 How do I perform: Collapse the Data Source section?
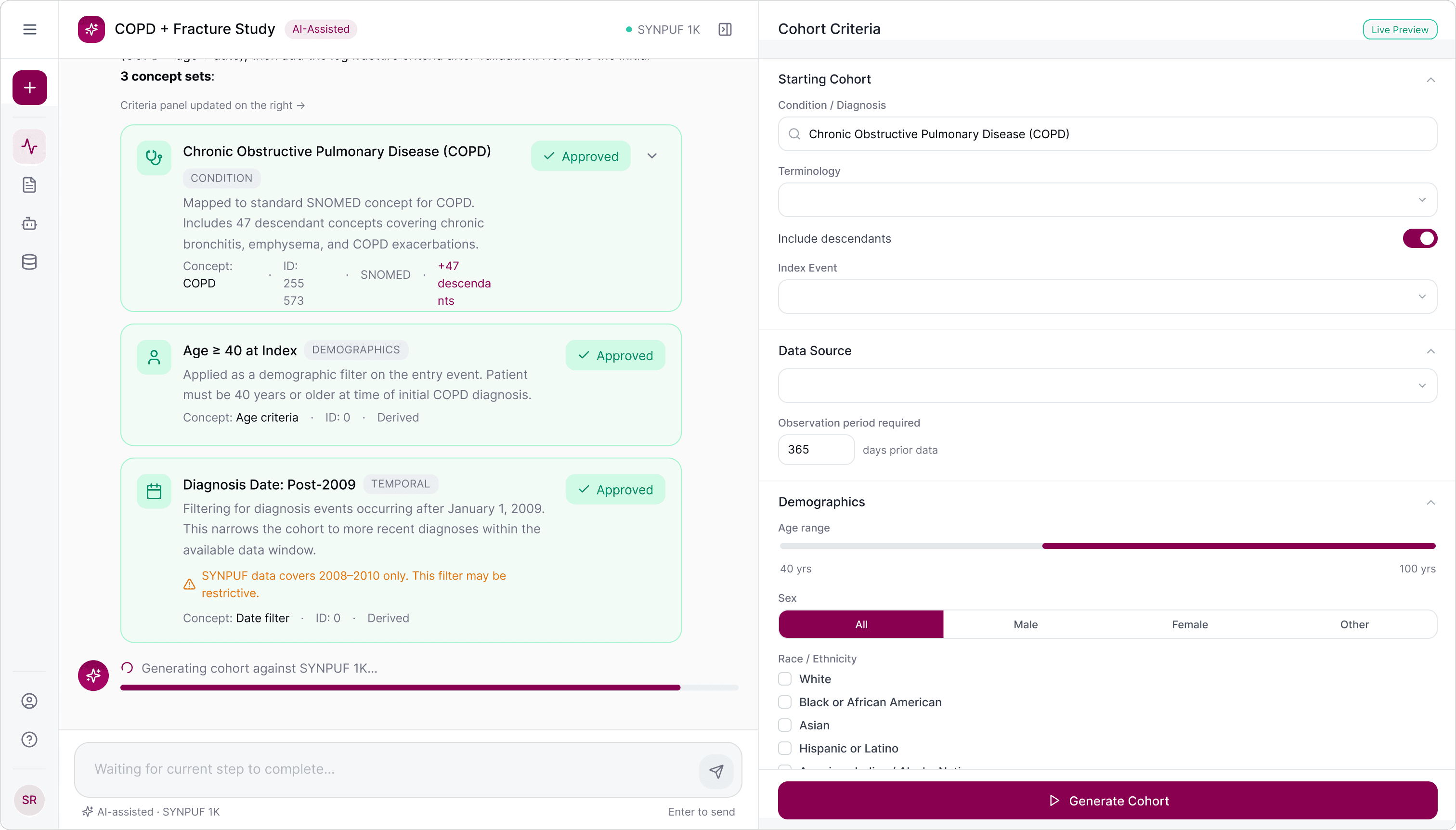(1431, 351)
